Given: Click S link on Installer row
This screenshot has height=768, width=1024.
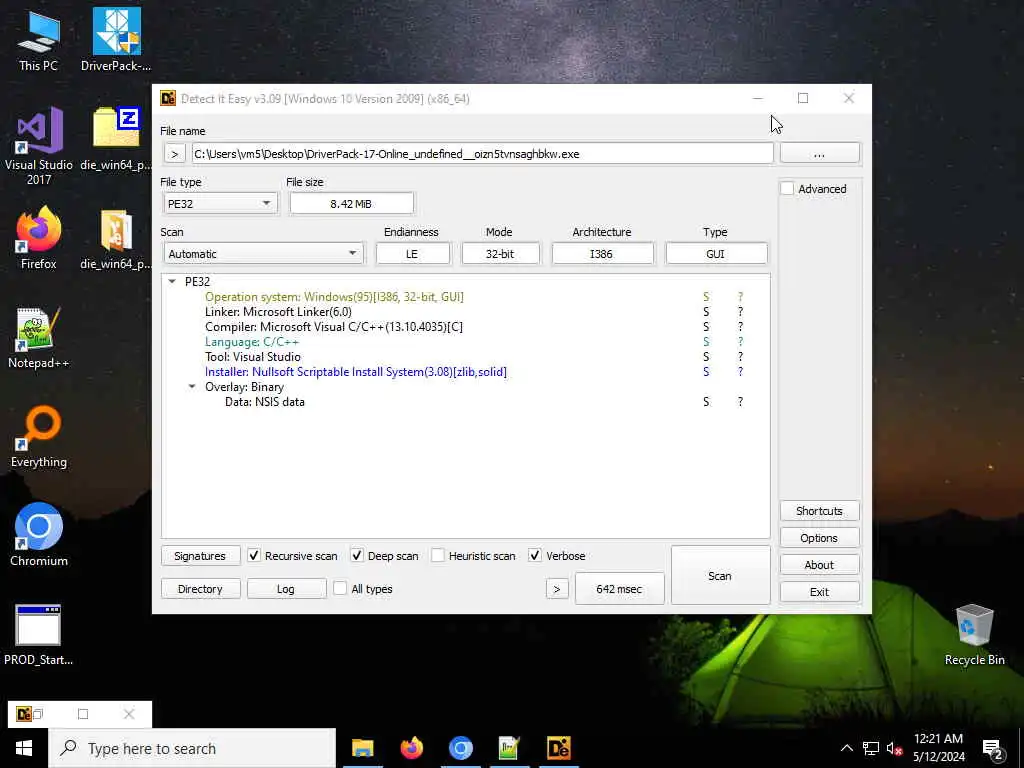Looking at the screenshot, I should point(706,372).
